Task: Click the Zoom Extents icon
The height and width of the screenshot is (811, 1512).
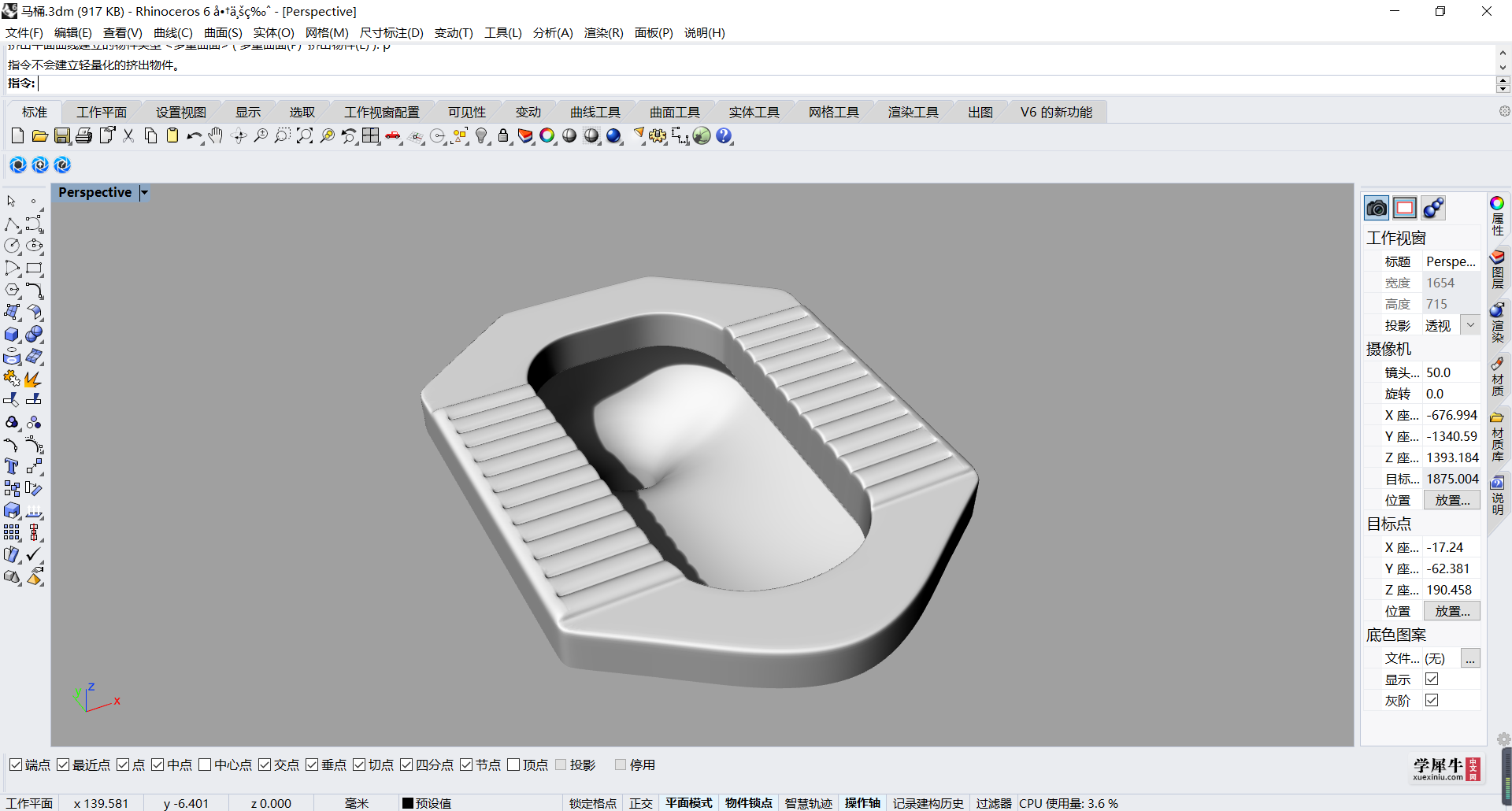Action: click(305, 136)
